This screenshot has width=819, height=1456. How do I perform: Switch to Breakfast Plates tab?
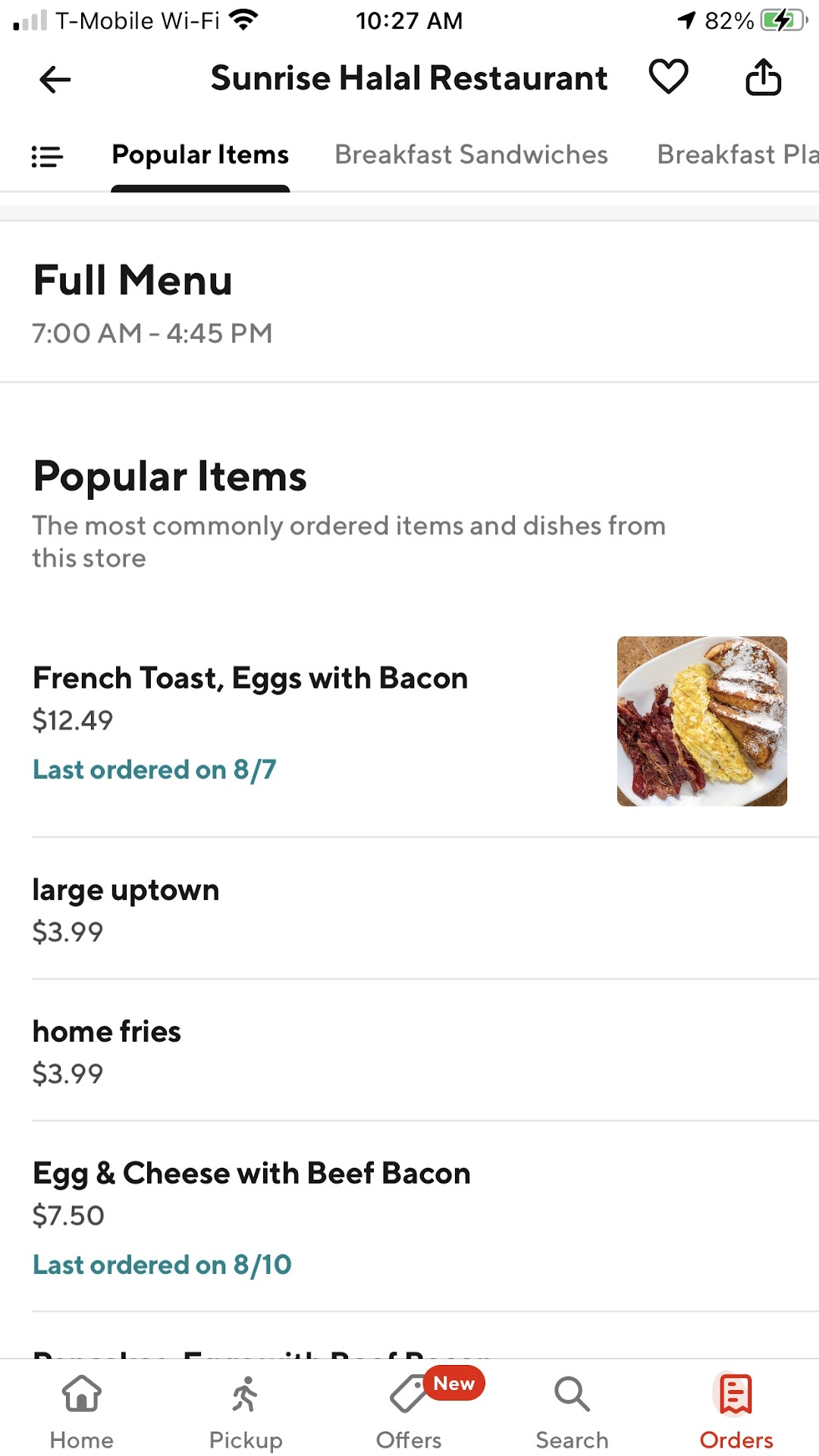click(x=736, y=155)
